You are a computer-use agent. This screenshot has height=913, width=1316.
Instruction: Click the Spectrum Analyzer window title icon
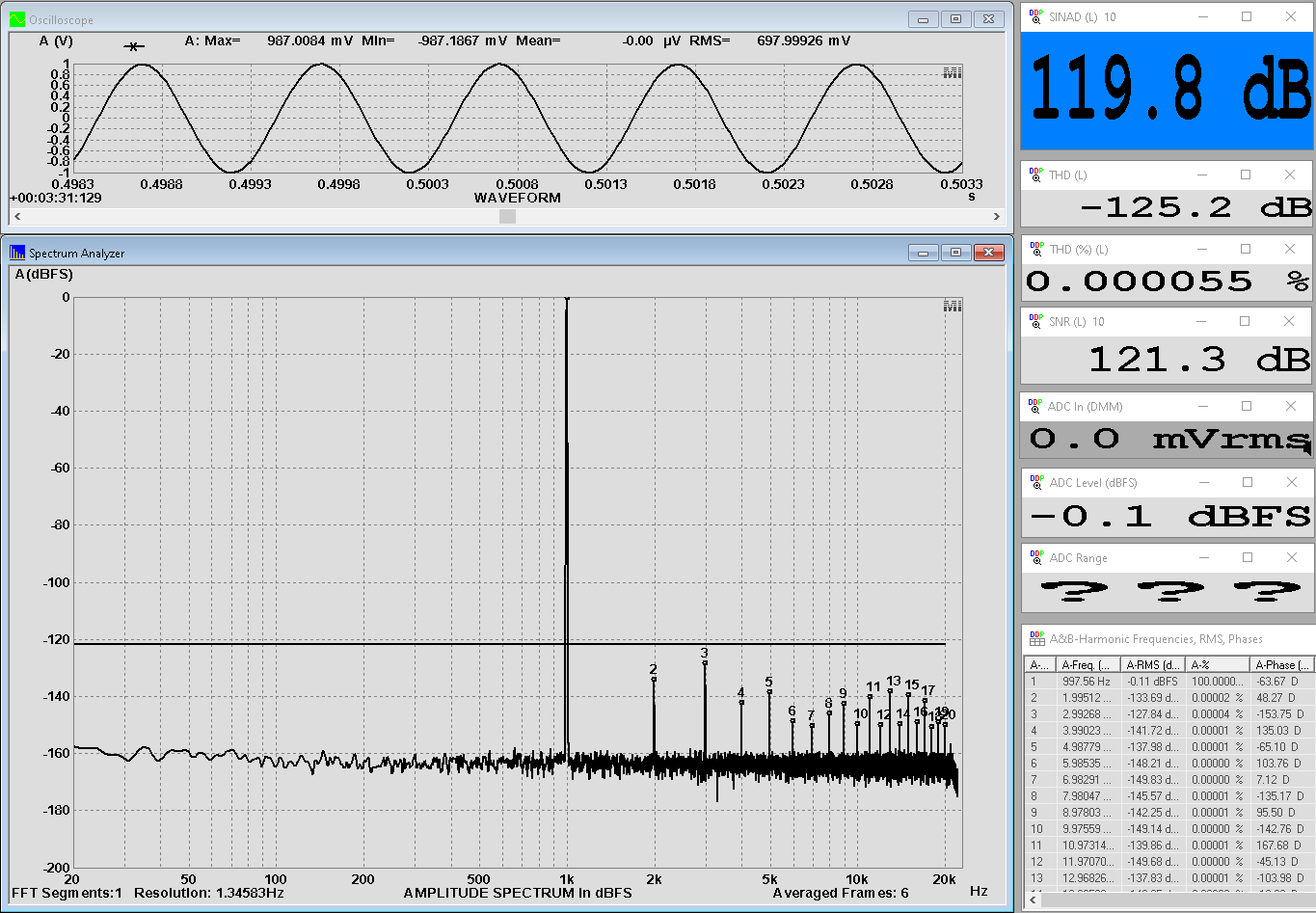[x=16, y=253]
